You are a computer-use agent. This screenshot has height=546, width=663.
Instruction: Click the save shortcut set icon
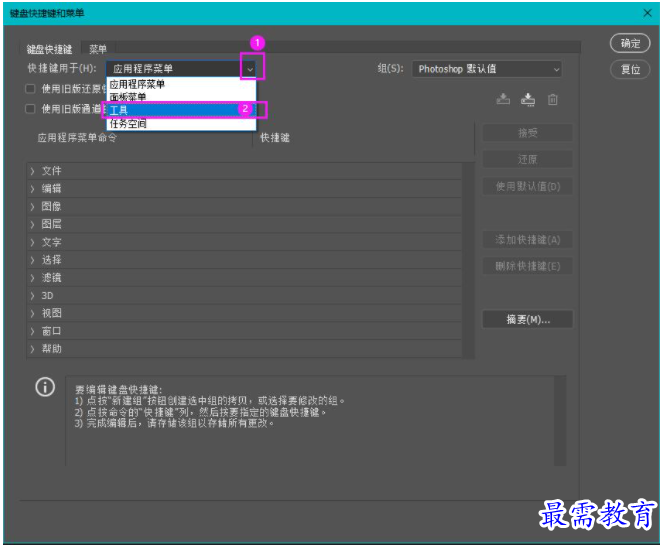503,99
